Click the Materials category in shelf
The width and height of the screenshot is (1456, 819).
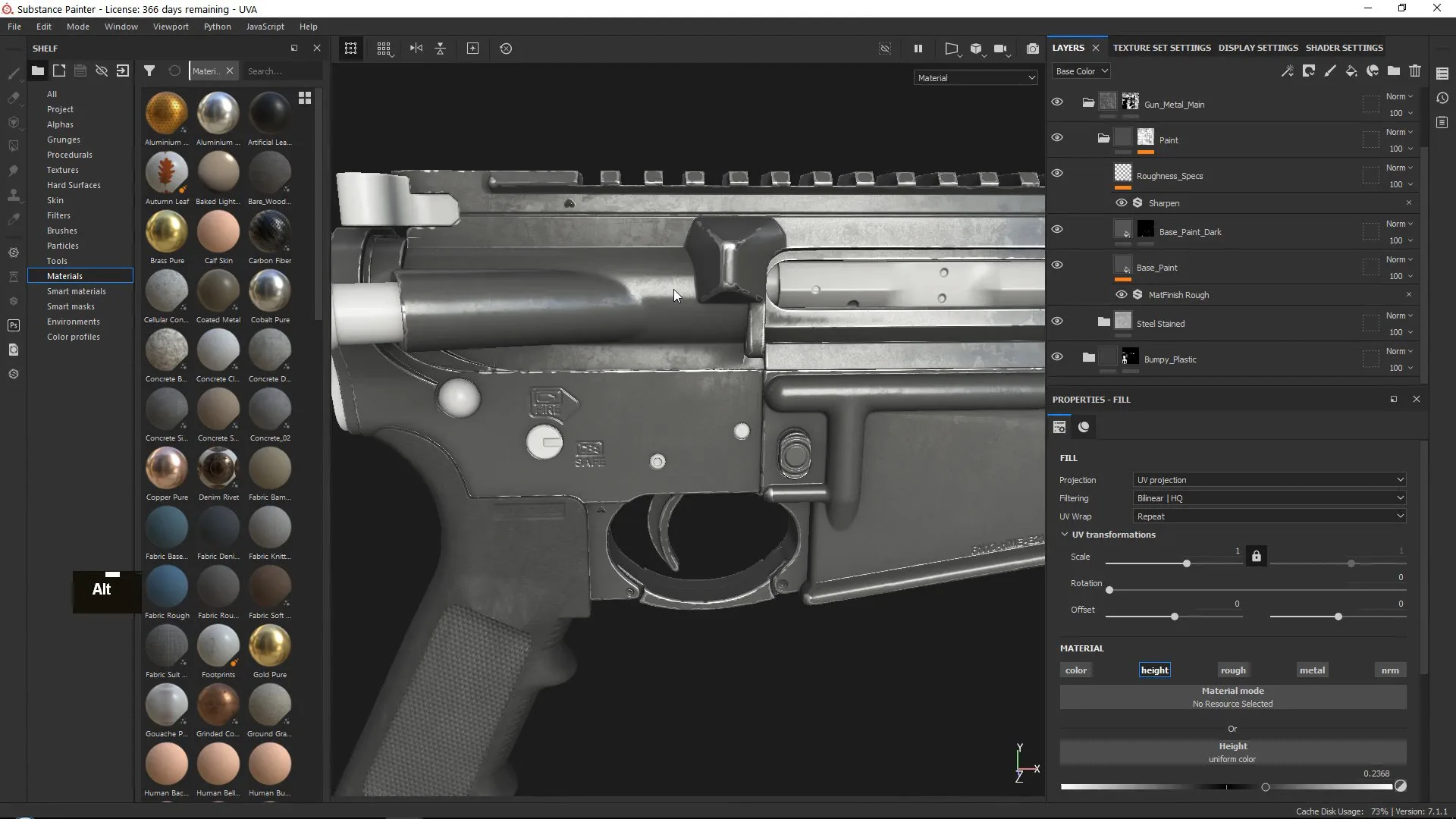65,275
